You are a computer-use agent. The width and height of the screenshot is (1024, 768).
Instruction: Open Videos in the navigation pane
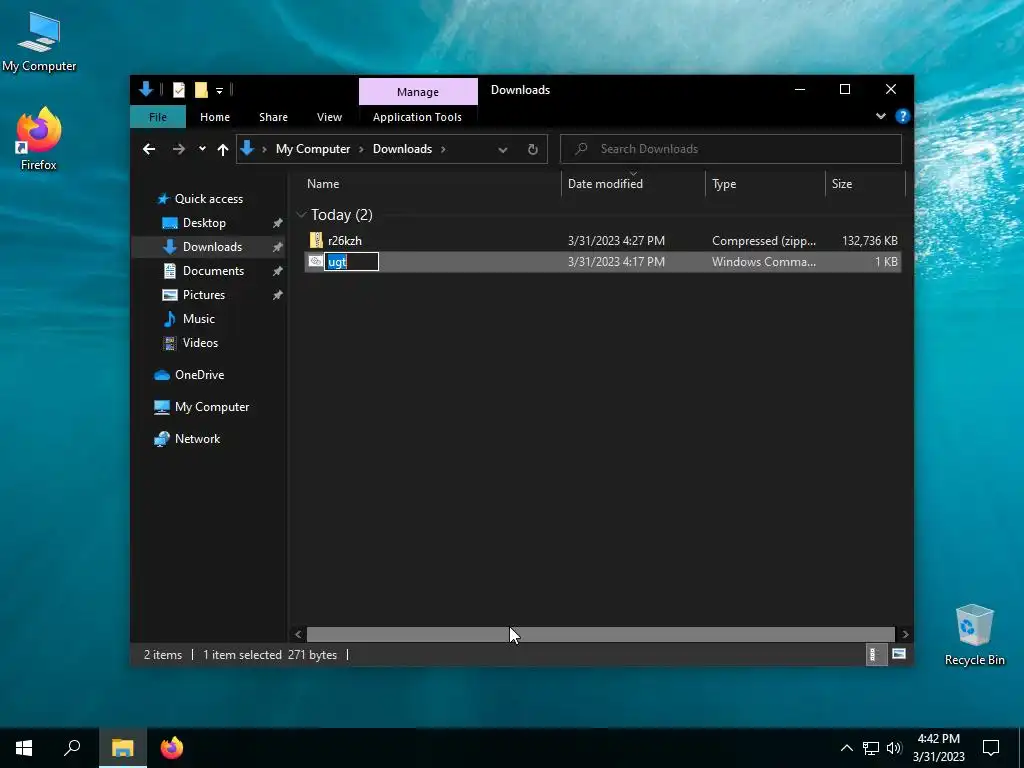click(x=200, y=343)
